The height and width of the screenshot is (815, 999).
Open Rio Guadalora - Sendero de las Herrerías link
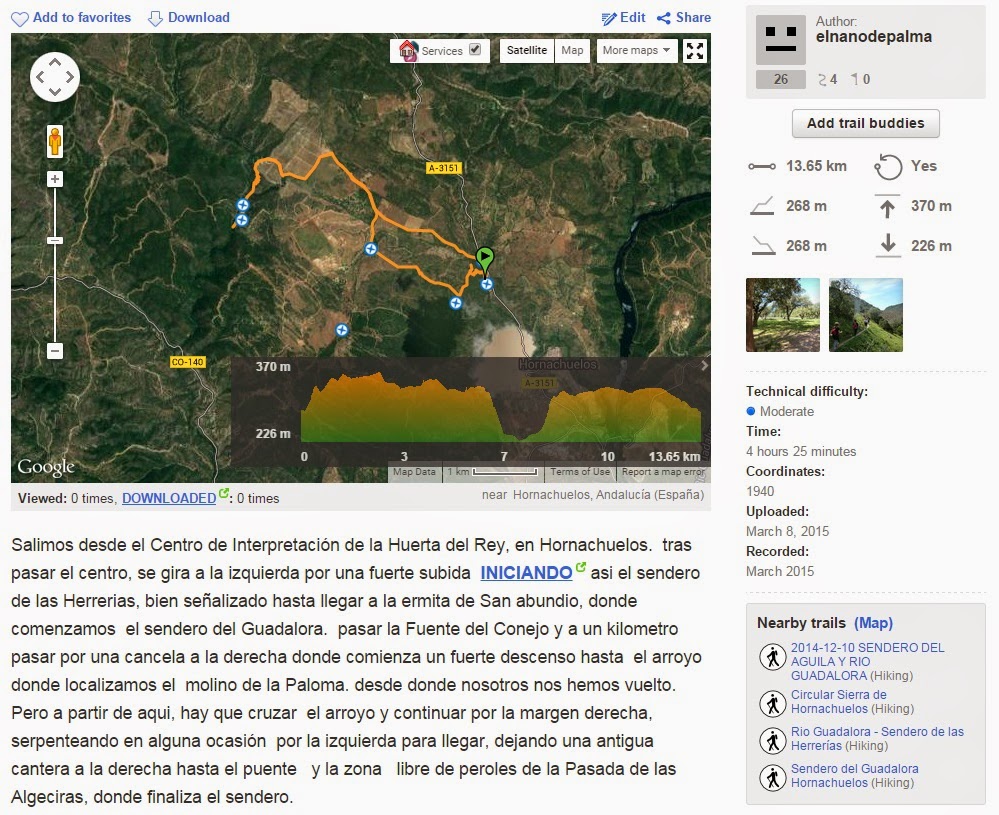tap(877, 739)
